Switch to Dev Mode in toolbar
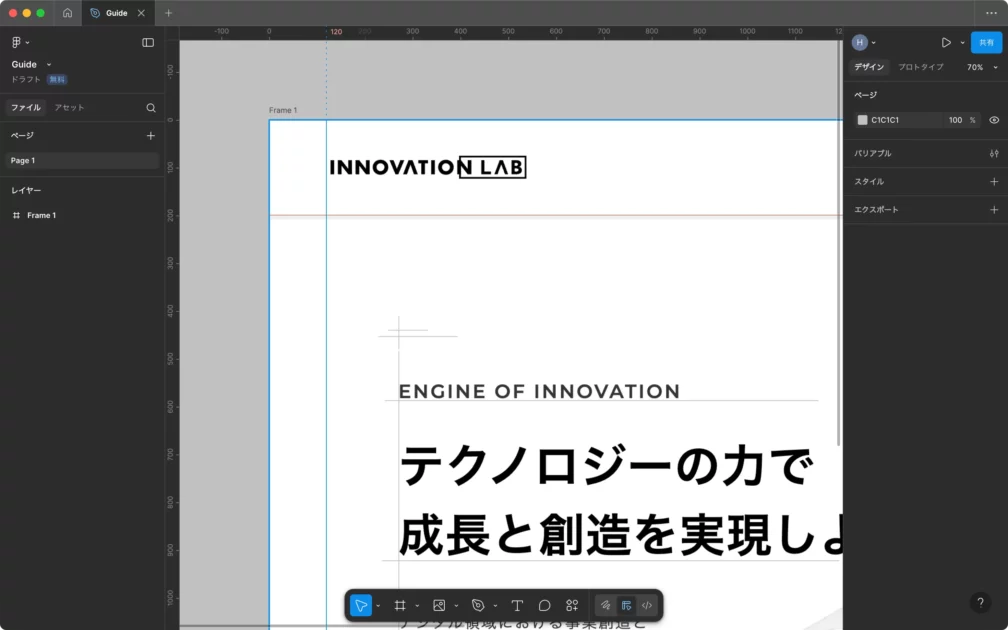The image size is (1008, 630). tap(647, 605)
